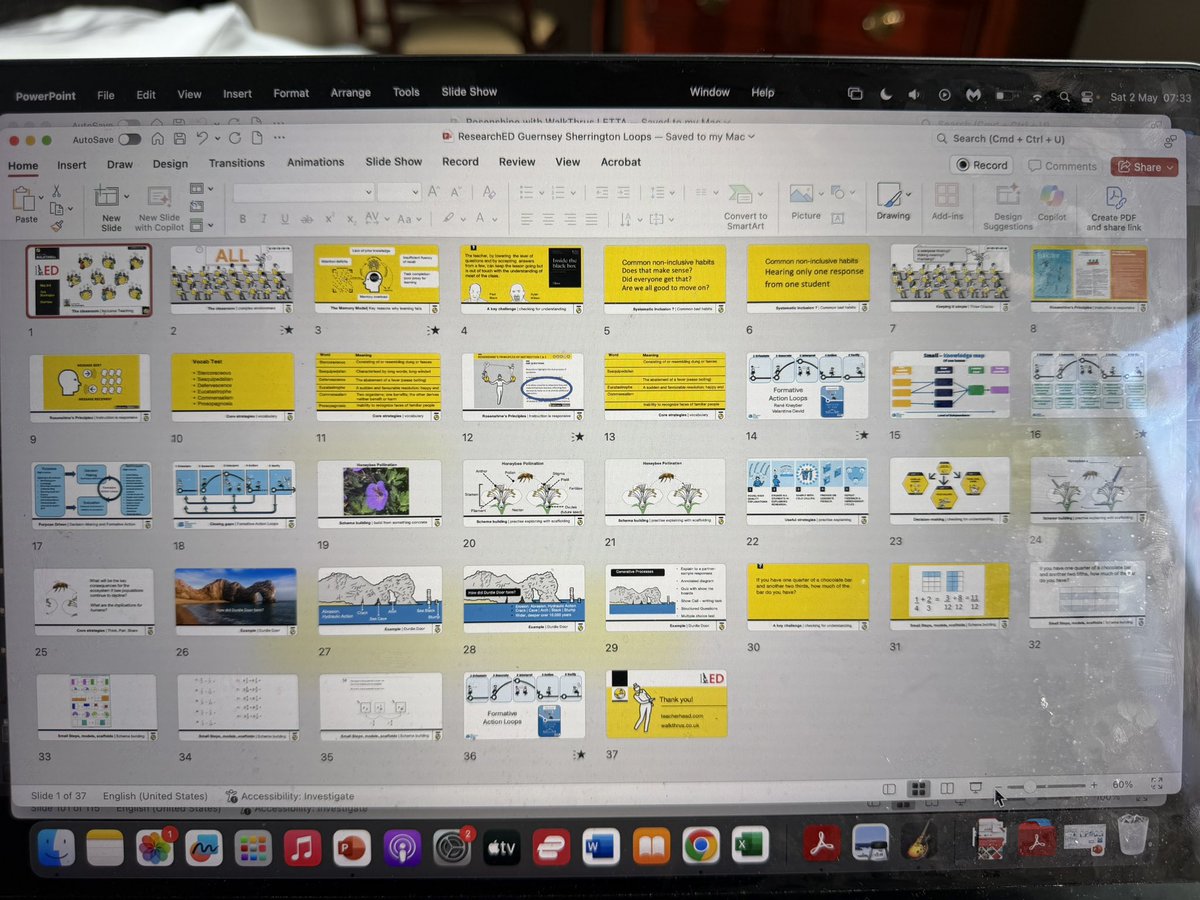Viewport: 1200px width, 900px height.
Task: Click the Picture insert icon
Action: pyautogui.click(x=802, y=195)
